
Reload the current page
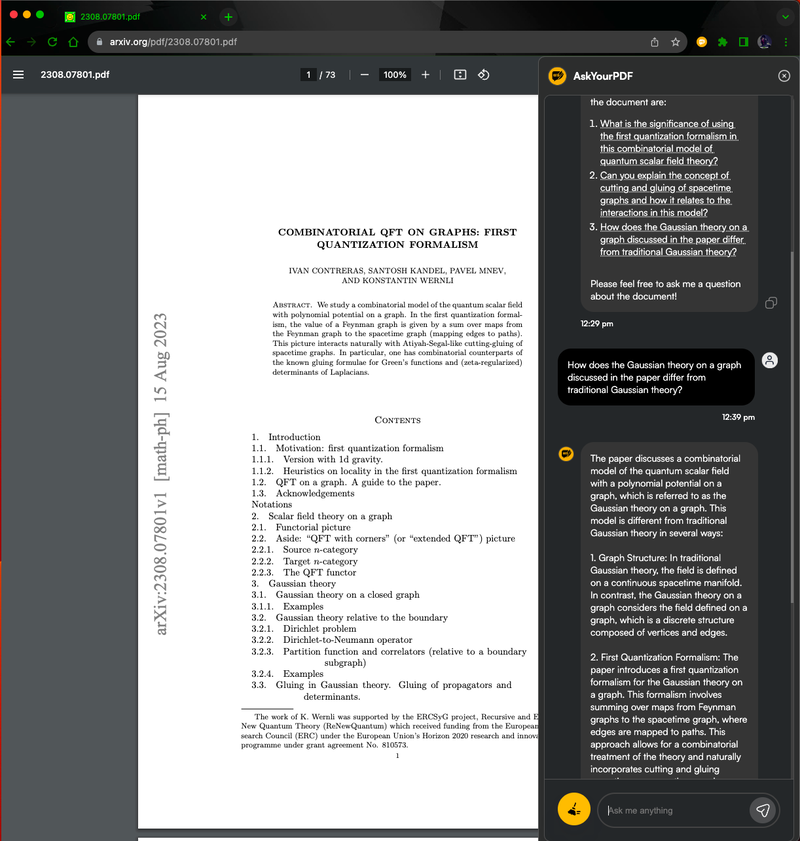[x=51, y=42]
